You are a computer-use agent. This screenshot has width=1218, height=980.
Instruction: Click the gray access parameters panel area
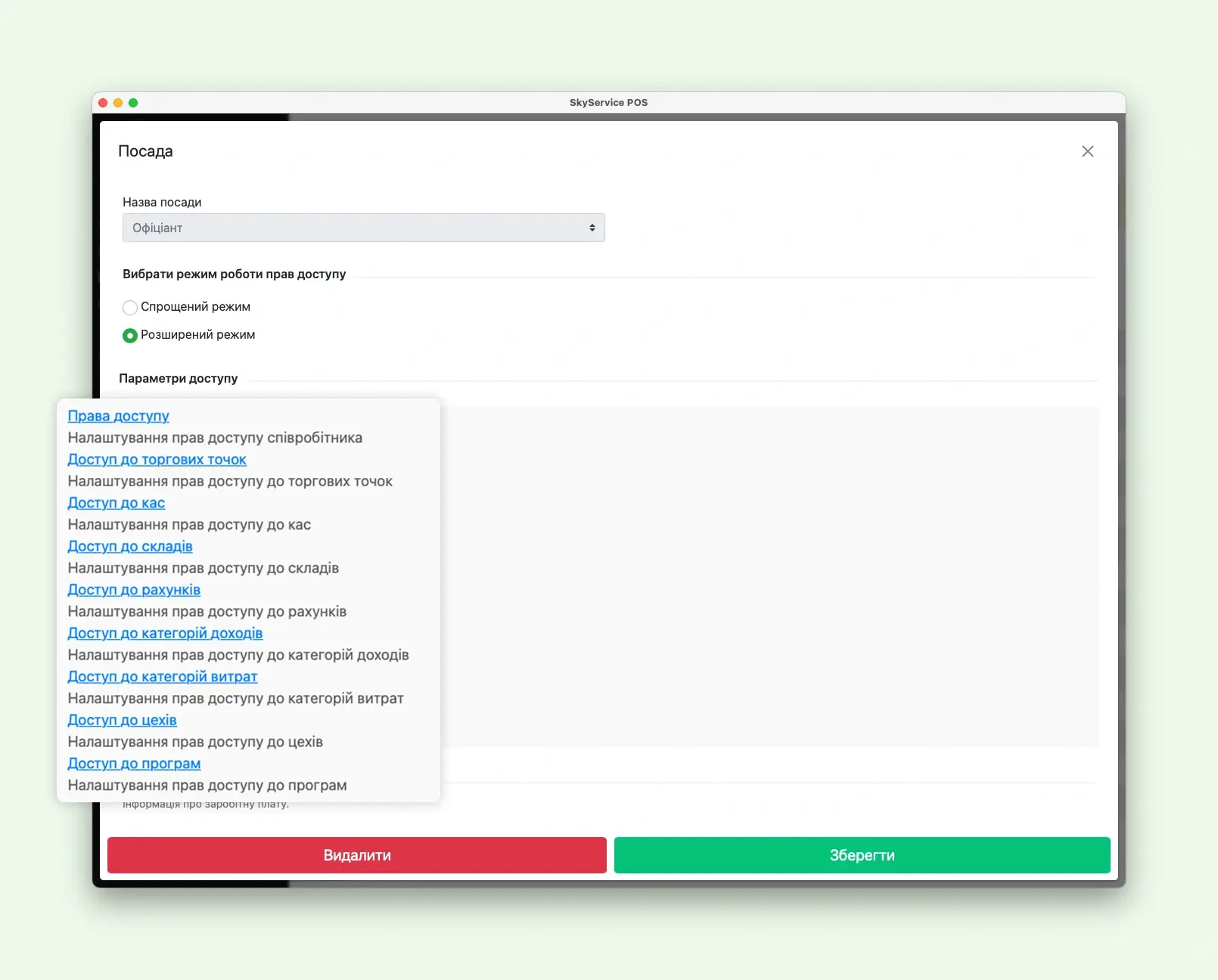pos(768,576)
